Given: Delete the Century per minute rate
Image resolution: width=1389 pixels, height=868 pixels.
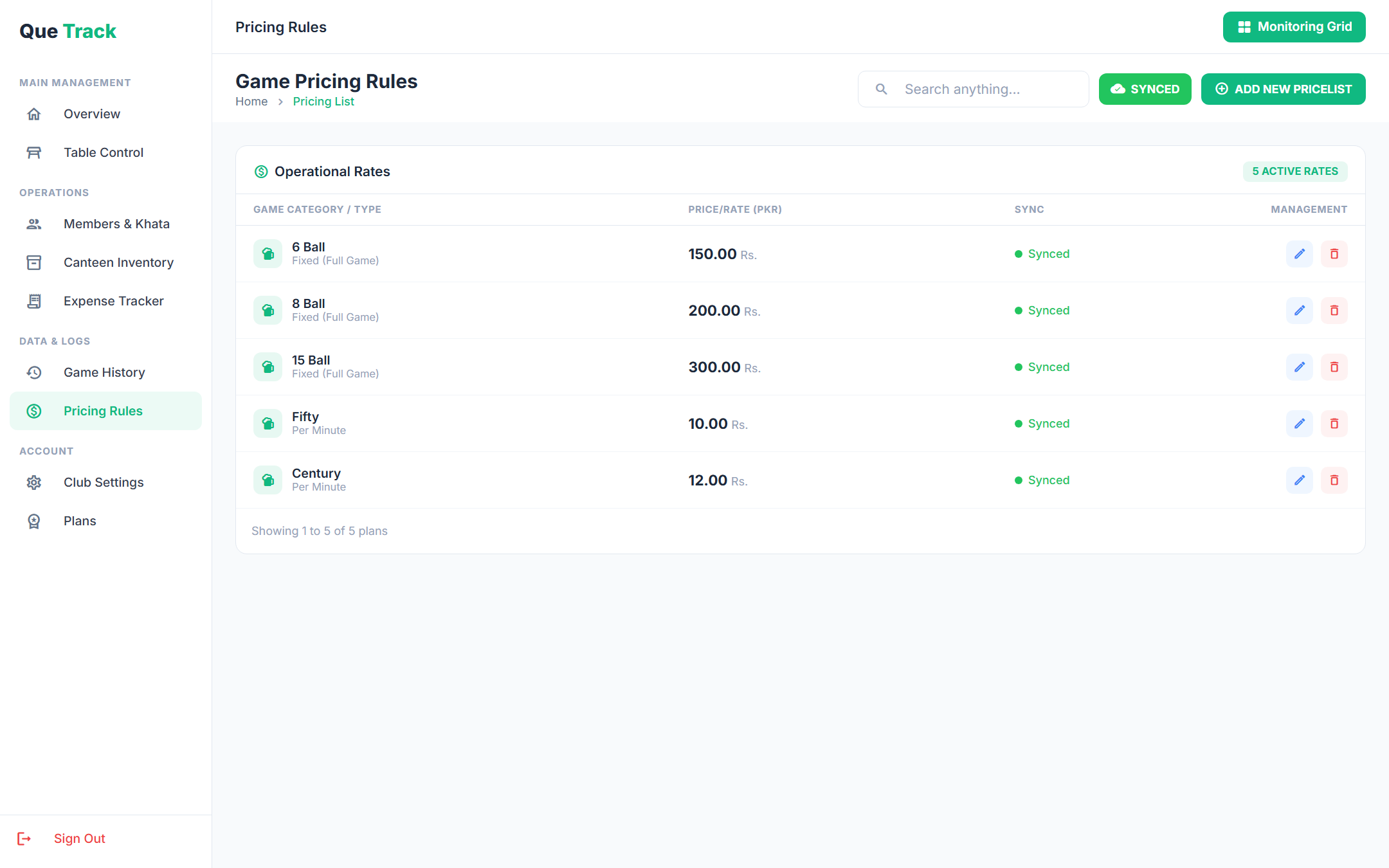Looking at the screenshot, I should click(x=1334, y=480).
